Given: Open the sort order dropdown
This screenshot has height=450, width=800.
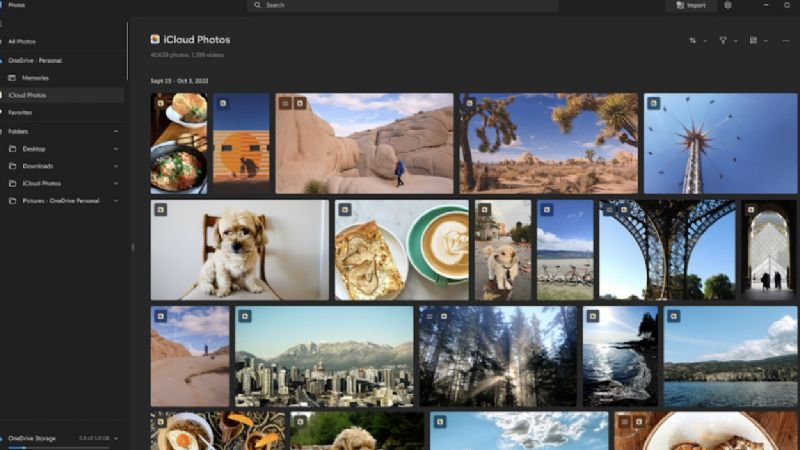Looking at the screenshot, I should [695, 41].
